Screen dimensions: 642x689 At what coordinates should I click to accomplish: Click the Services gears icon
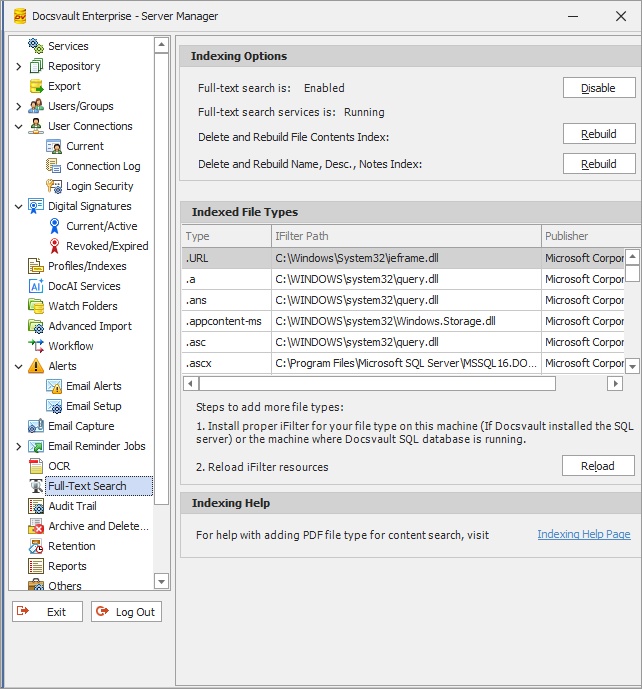click(36, 46)
